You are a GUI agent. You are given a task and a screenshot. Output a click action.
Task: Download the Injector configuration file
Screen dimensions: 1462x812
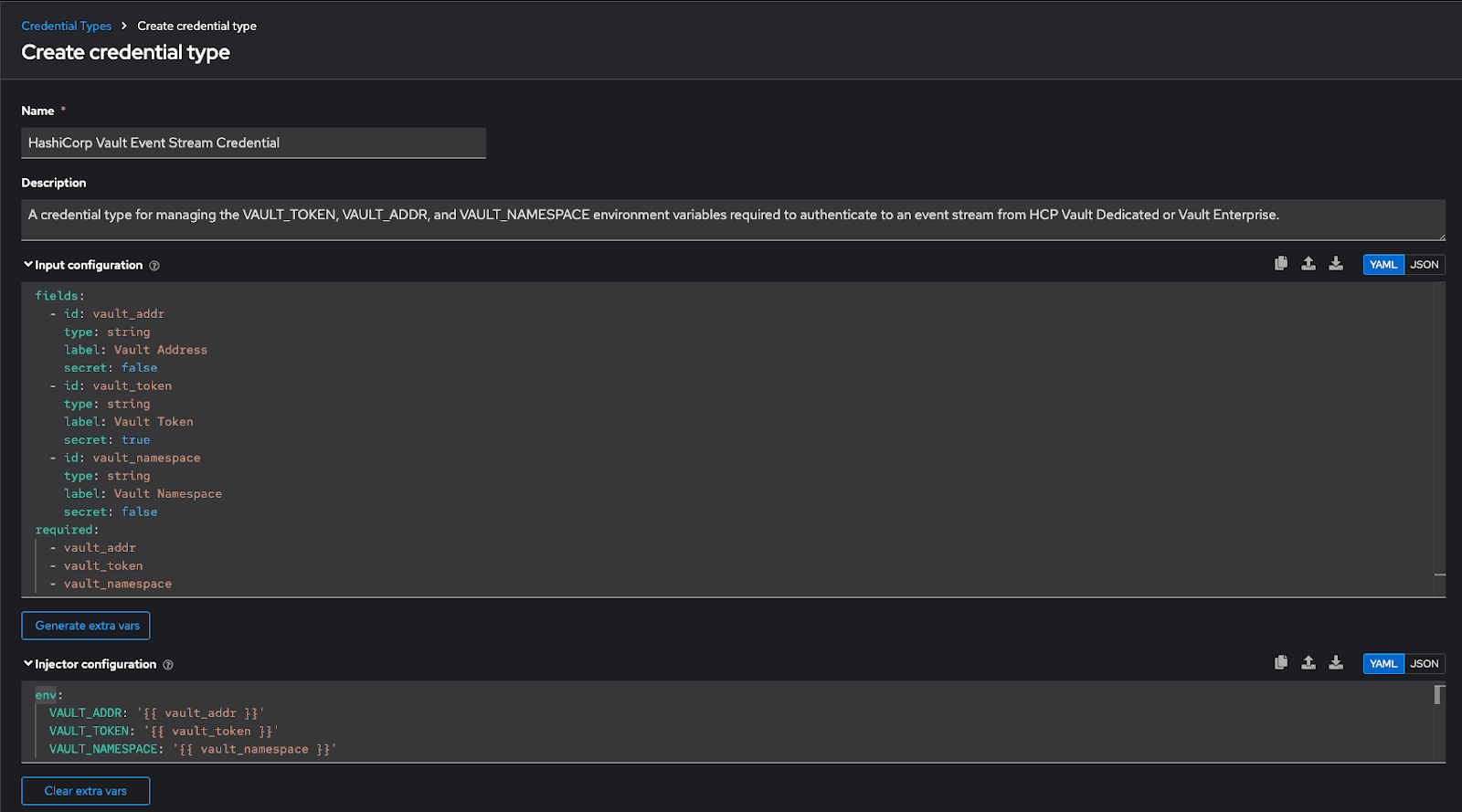(x=1336, y=663)
